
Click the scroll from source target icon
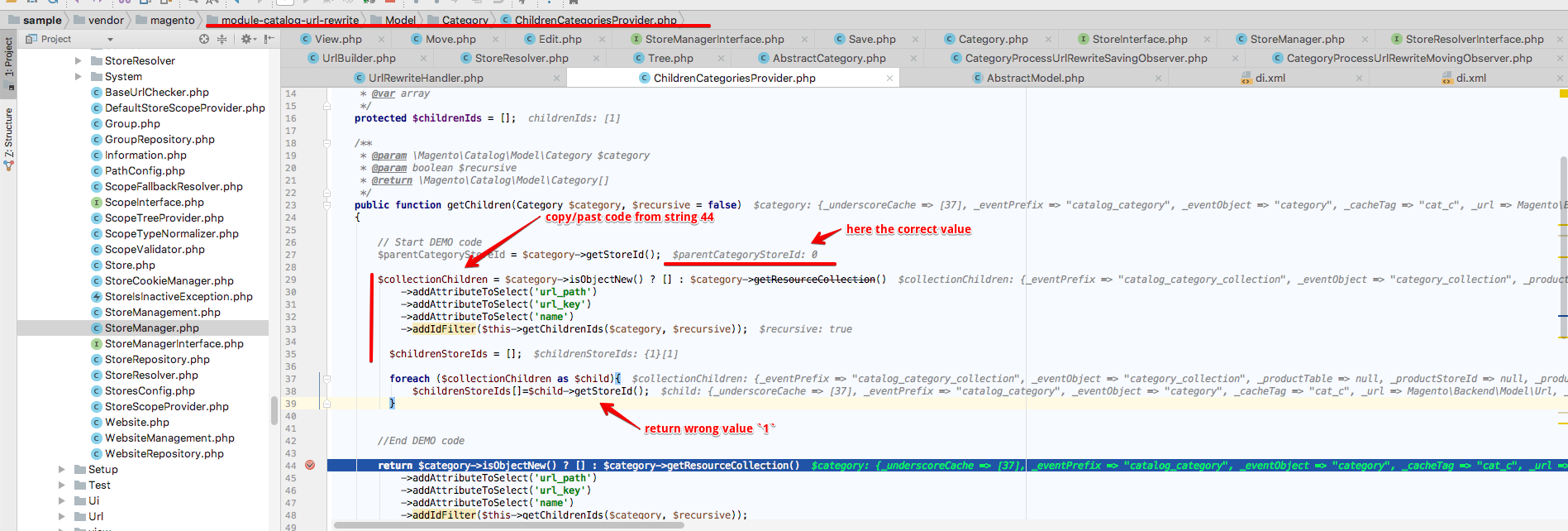(203, 39)
